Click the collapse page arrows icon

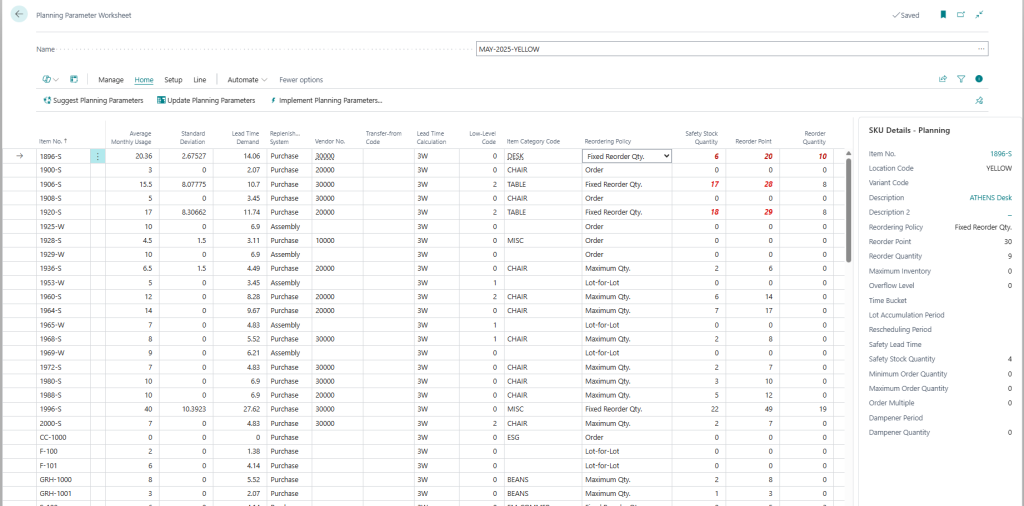pos(979,16)
